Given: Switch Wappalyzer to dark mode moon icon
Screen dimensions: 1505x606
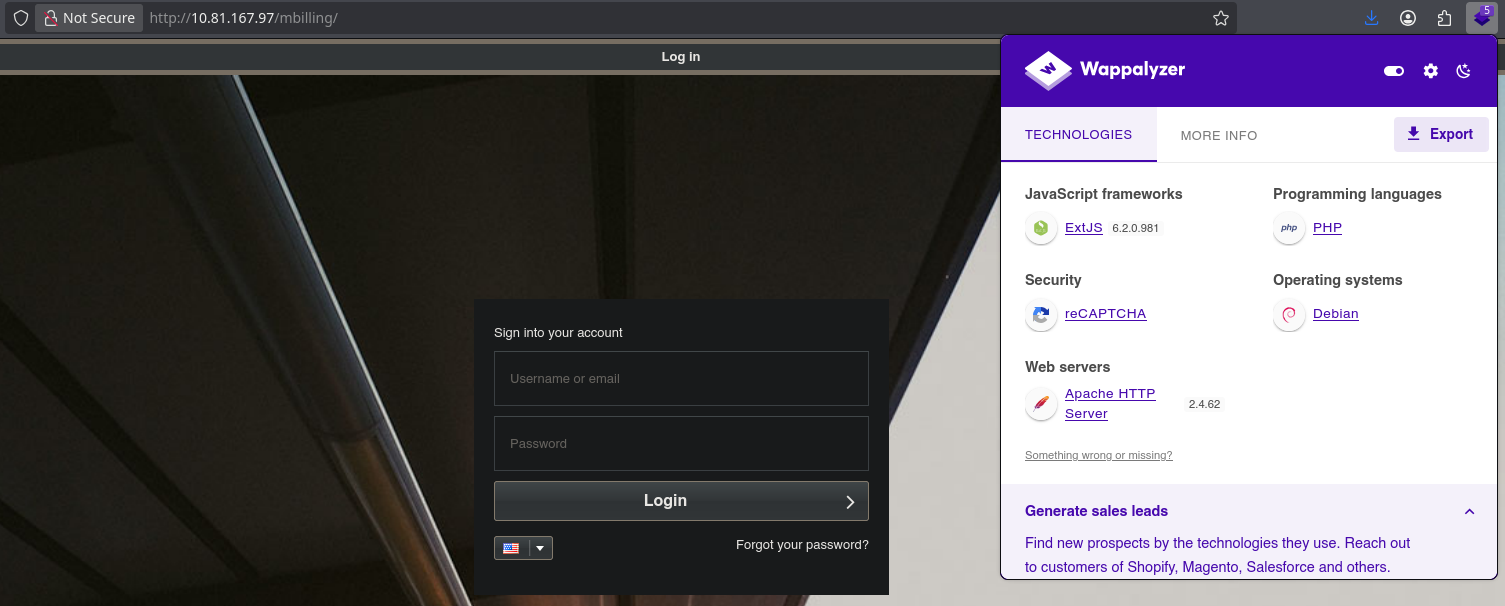Looking at the screenshot, I should pyautogui.click(x=1464, y=71).
